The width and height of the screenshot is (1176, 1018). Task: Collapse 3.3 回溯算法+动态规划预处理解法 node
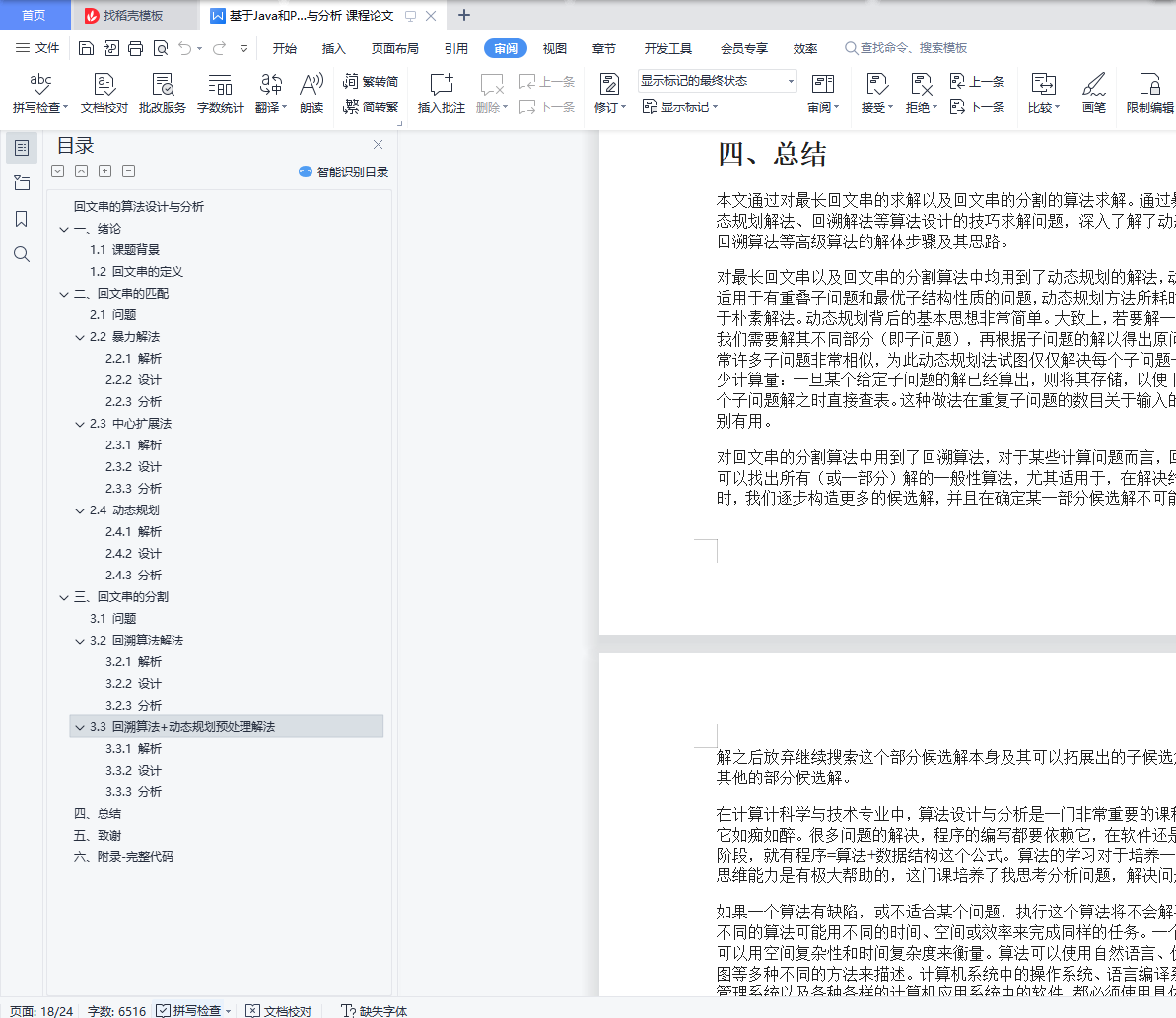click(x=80, y=727)
